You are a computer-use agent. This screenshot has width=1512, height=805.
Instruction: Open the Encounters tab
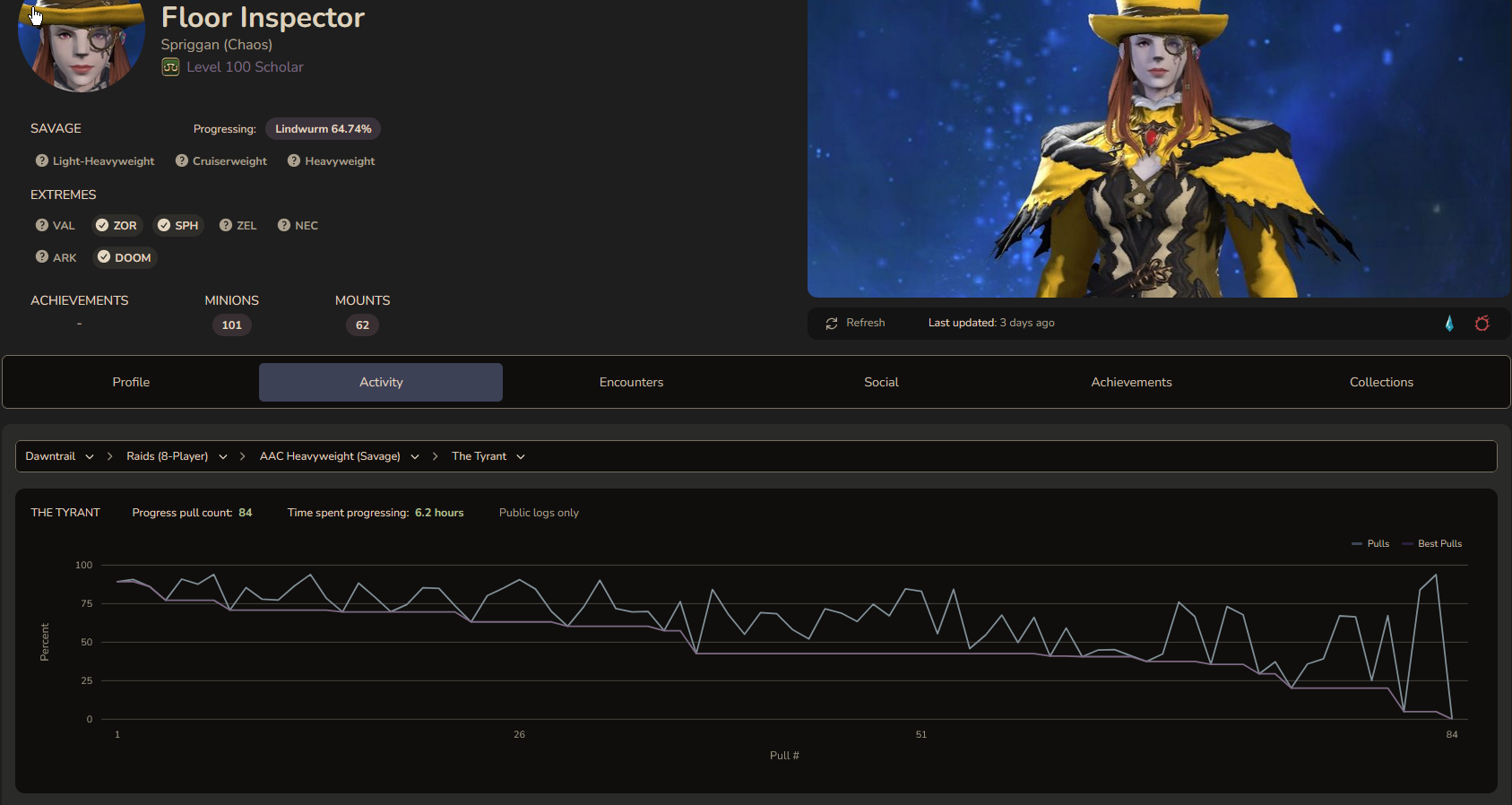point(631,382)
